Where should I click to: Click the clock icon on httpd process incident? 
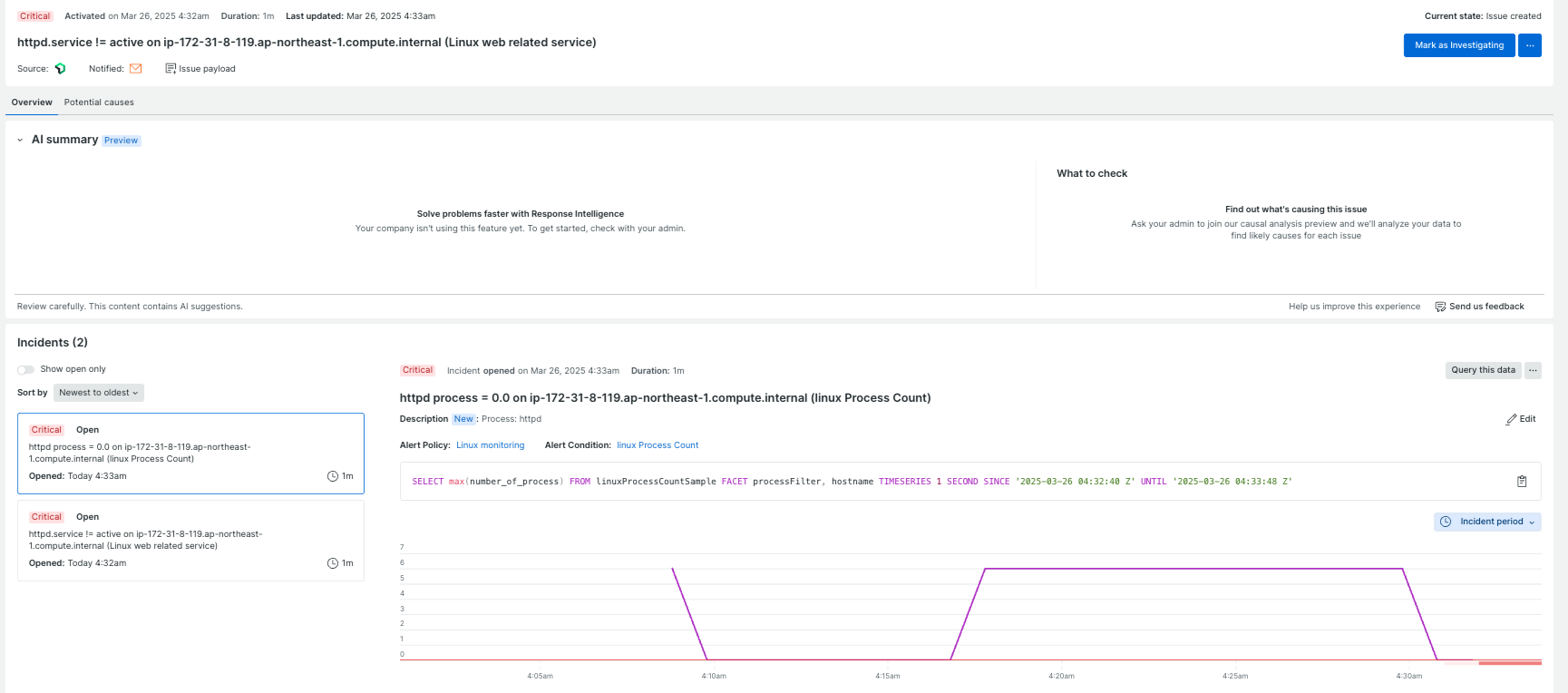[x=333, y=476]
